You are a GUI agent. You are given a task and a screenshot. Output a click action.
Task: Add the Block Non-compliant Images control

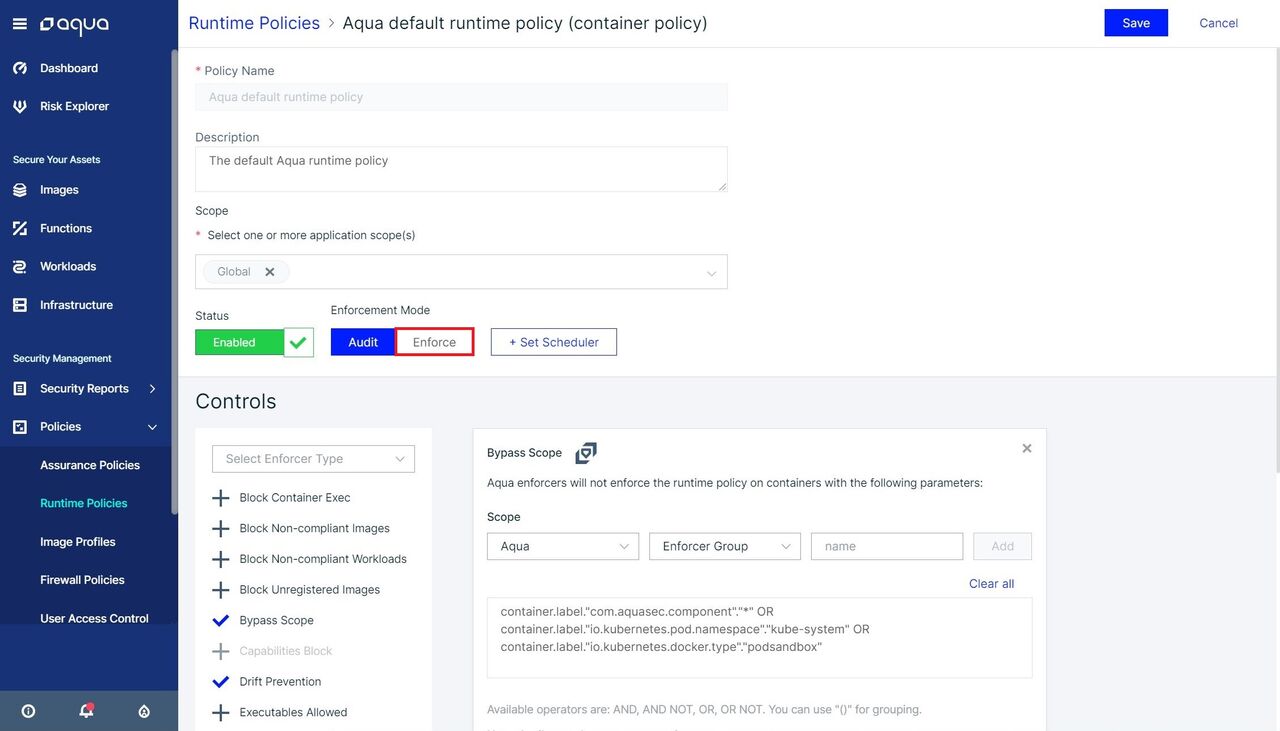point(221,529)
